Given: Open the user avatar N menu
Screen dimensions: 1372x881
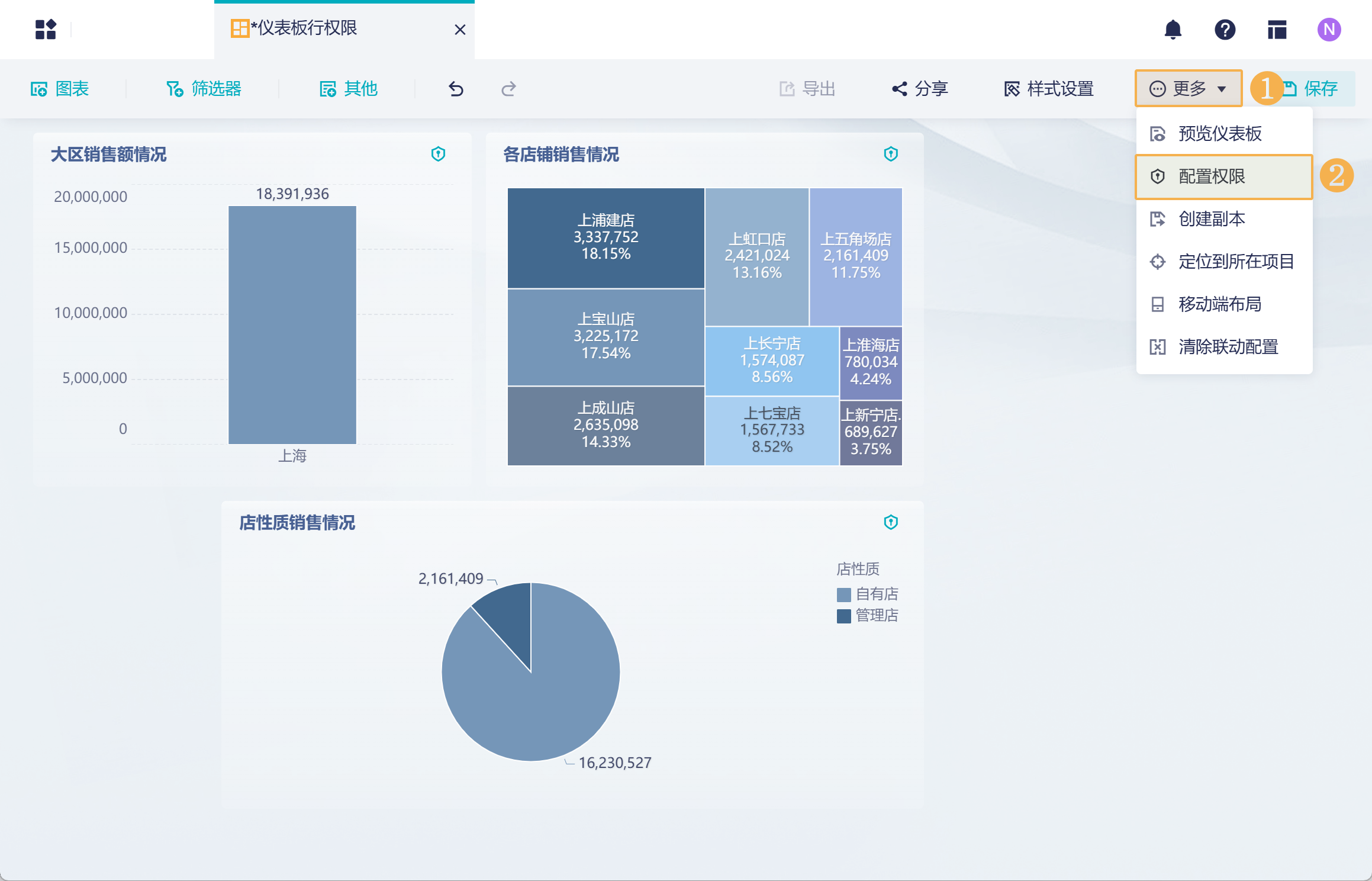Looking at the screenshot, I should (x=1329, y=30).
